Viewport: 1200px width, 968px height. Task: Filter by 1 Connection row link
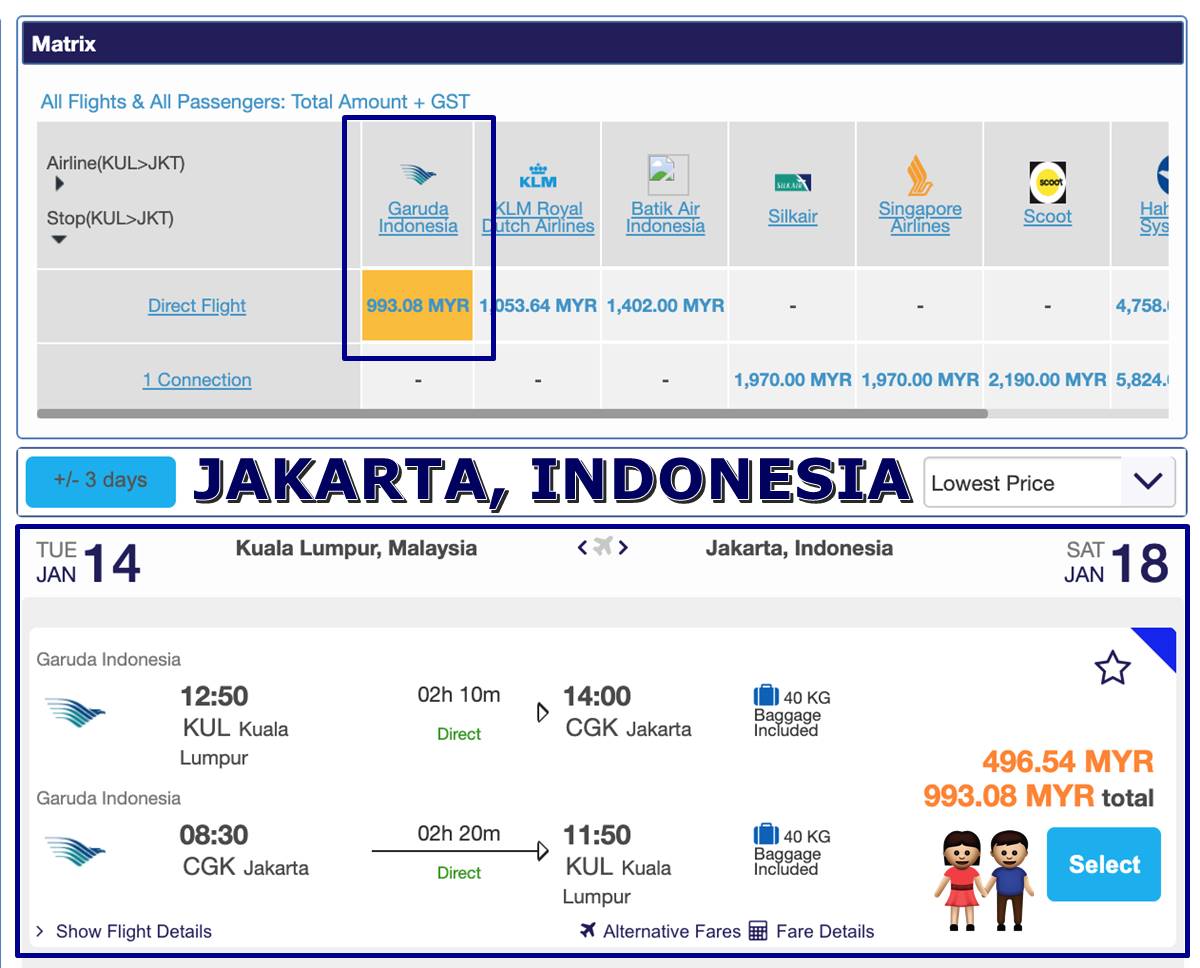click(x=197, y=380)
